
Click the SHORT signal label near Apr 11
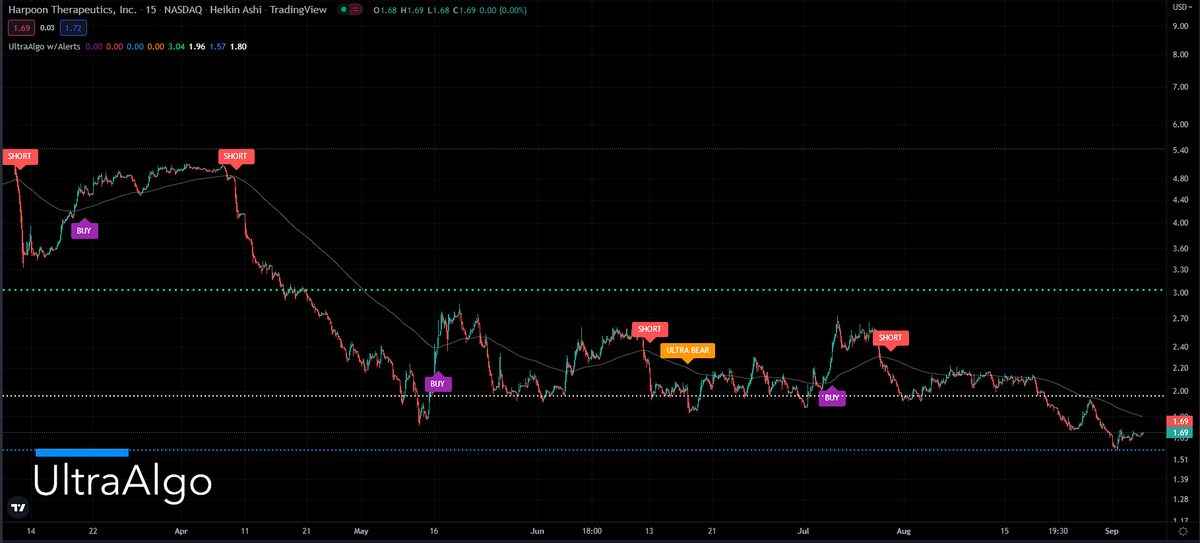(236, 157)
